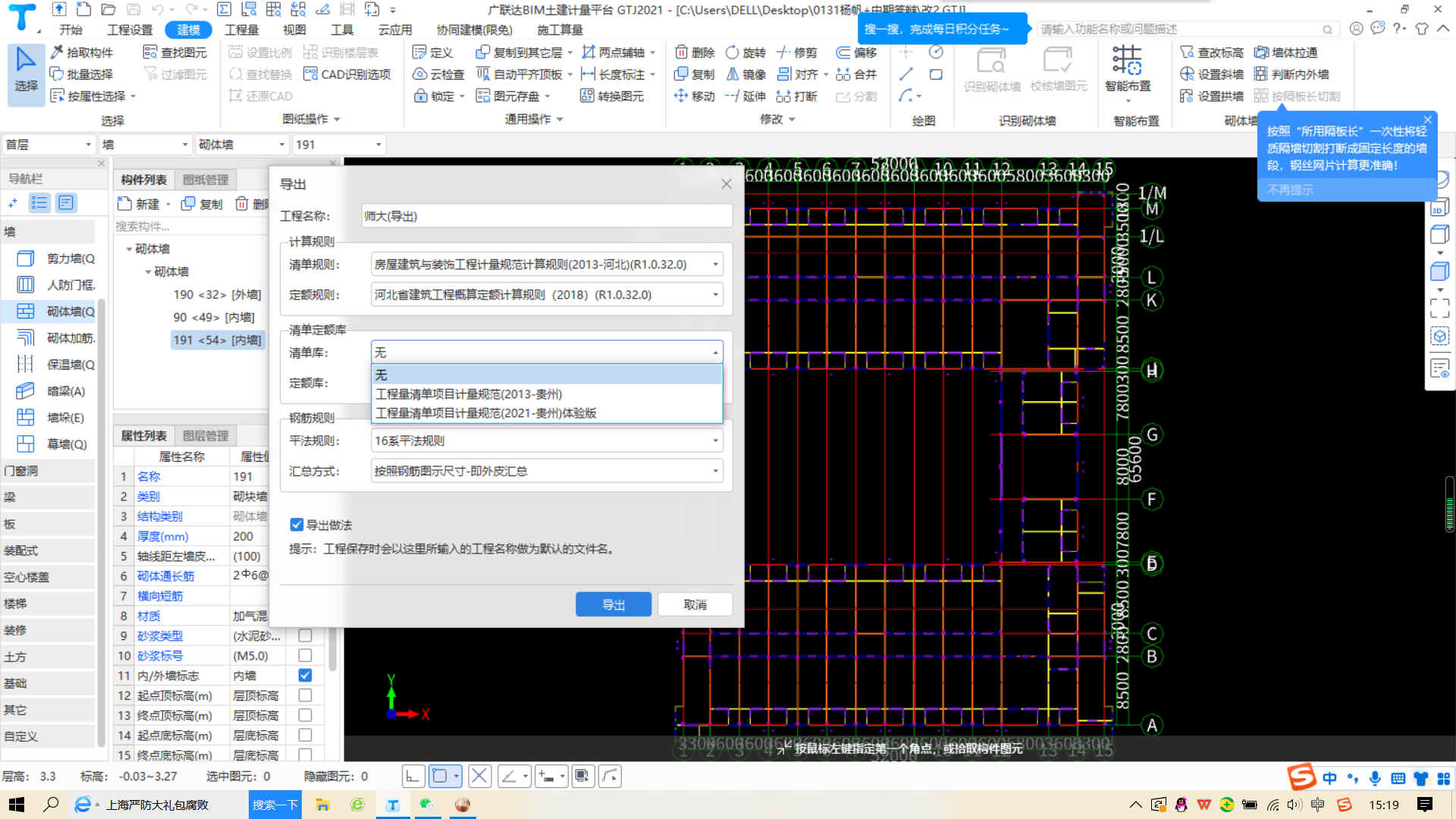Click the cross snap icon in the status bar
Viewport: 1456px width, 819px height.
pos(479,776)
